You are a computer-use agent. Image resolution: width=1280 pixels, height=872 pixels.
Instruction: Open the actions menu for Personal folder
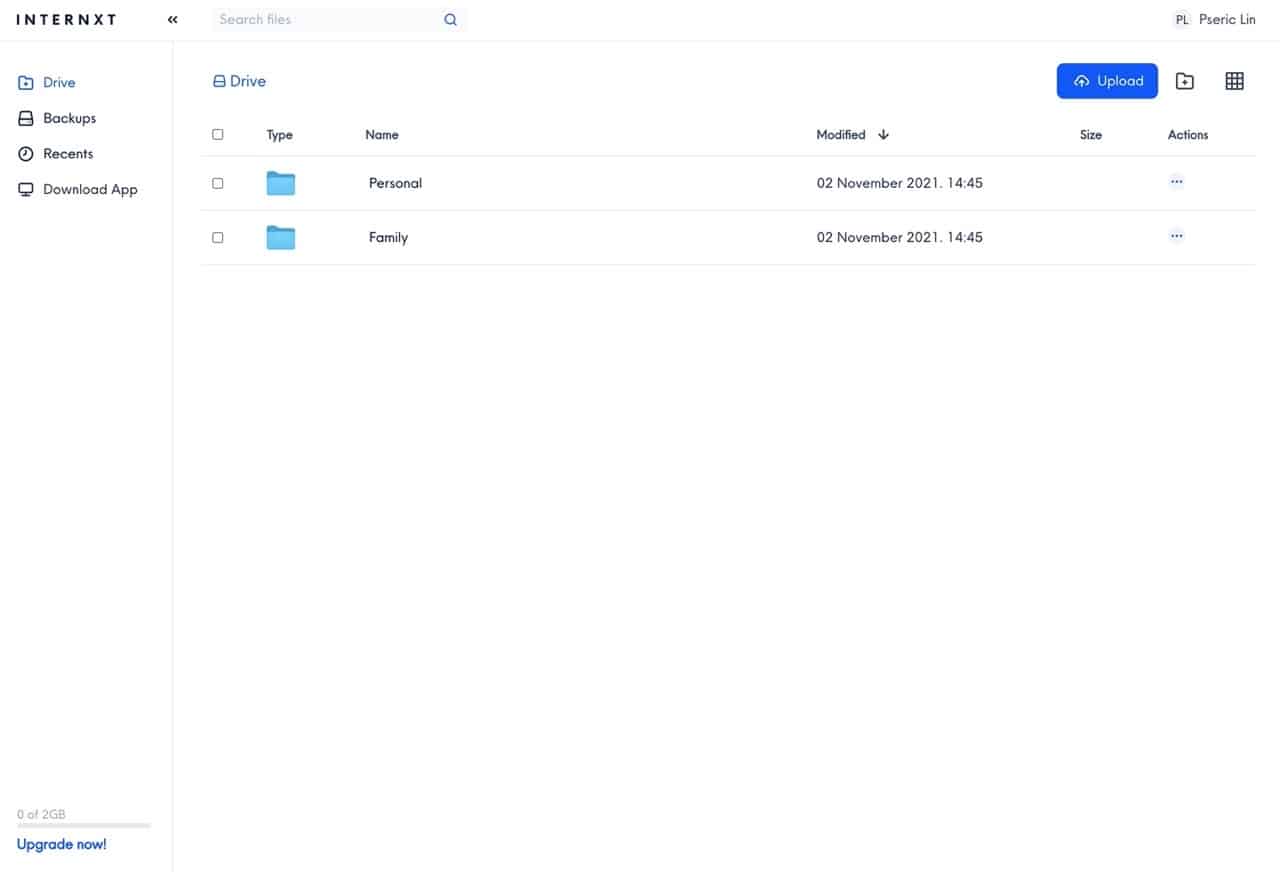1176,182
